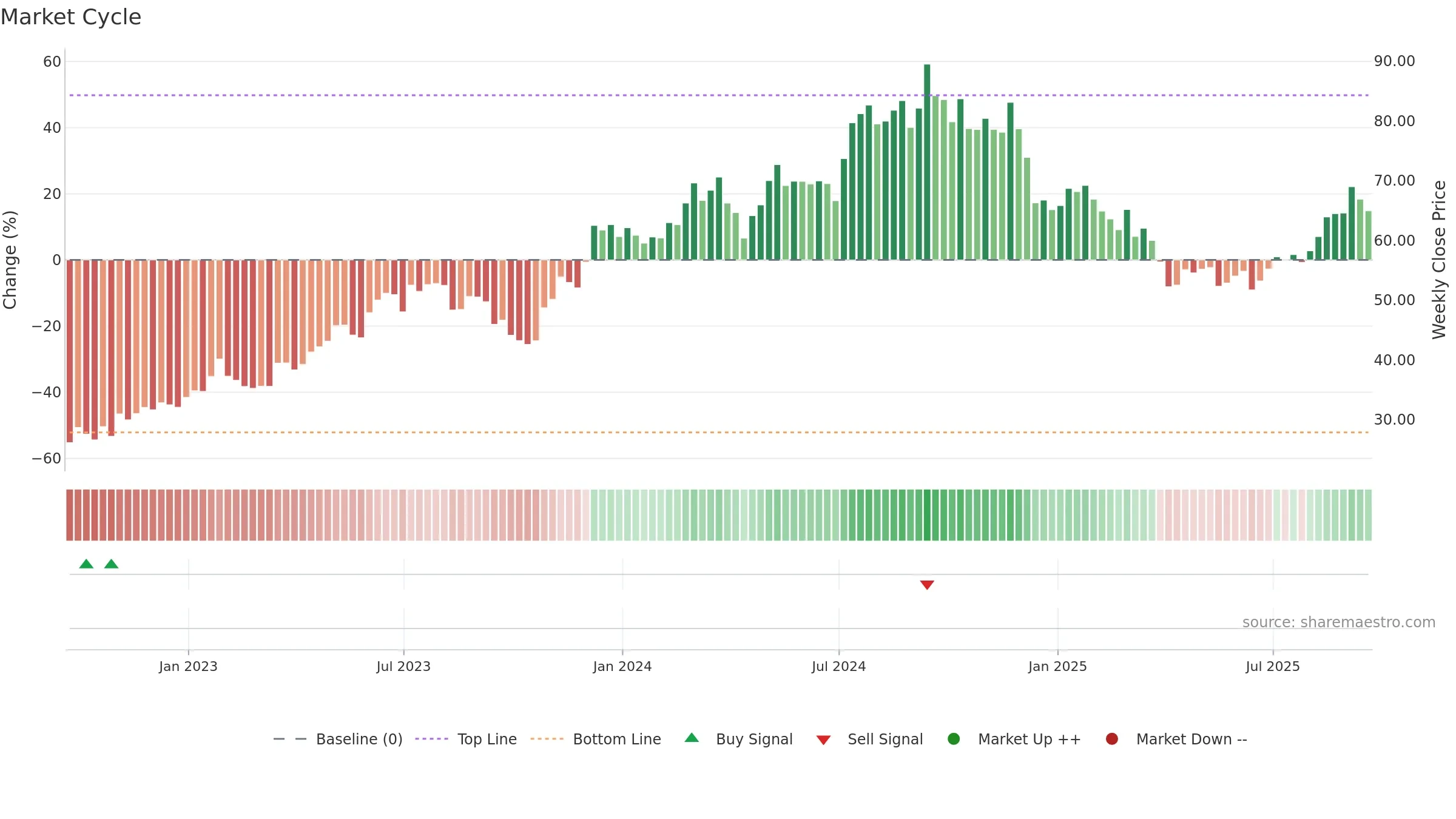Click the red Sell Signal triangle in legend
Screen dimensions: 1456x819
823,740
